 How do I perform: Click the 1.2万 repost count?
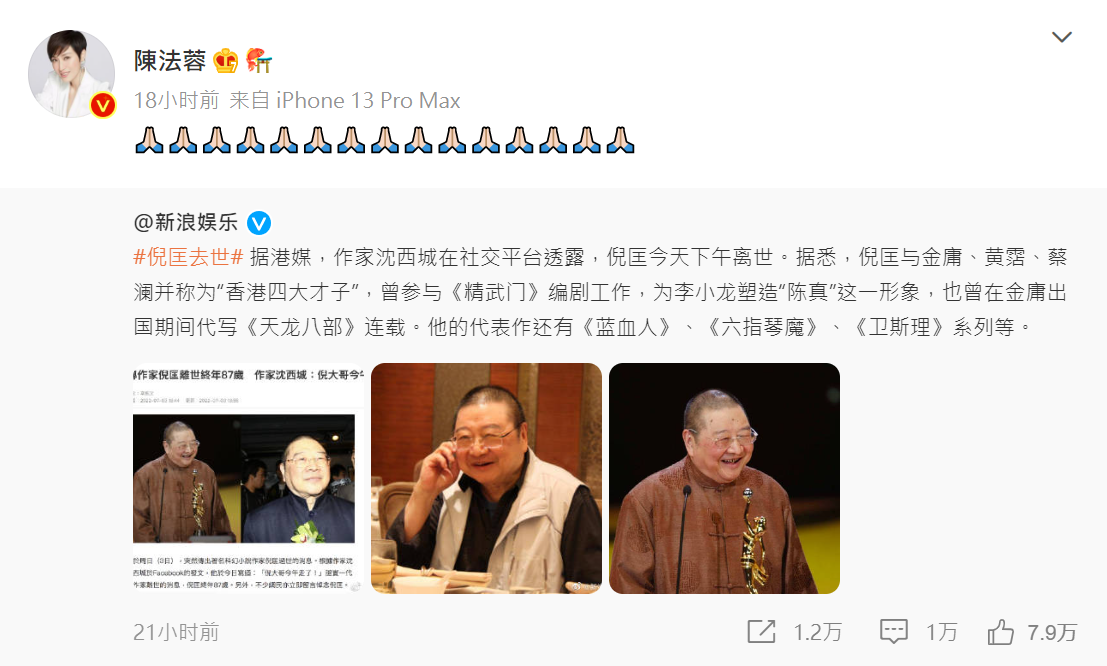817,632
